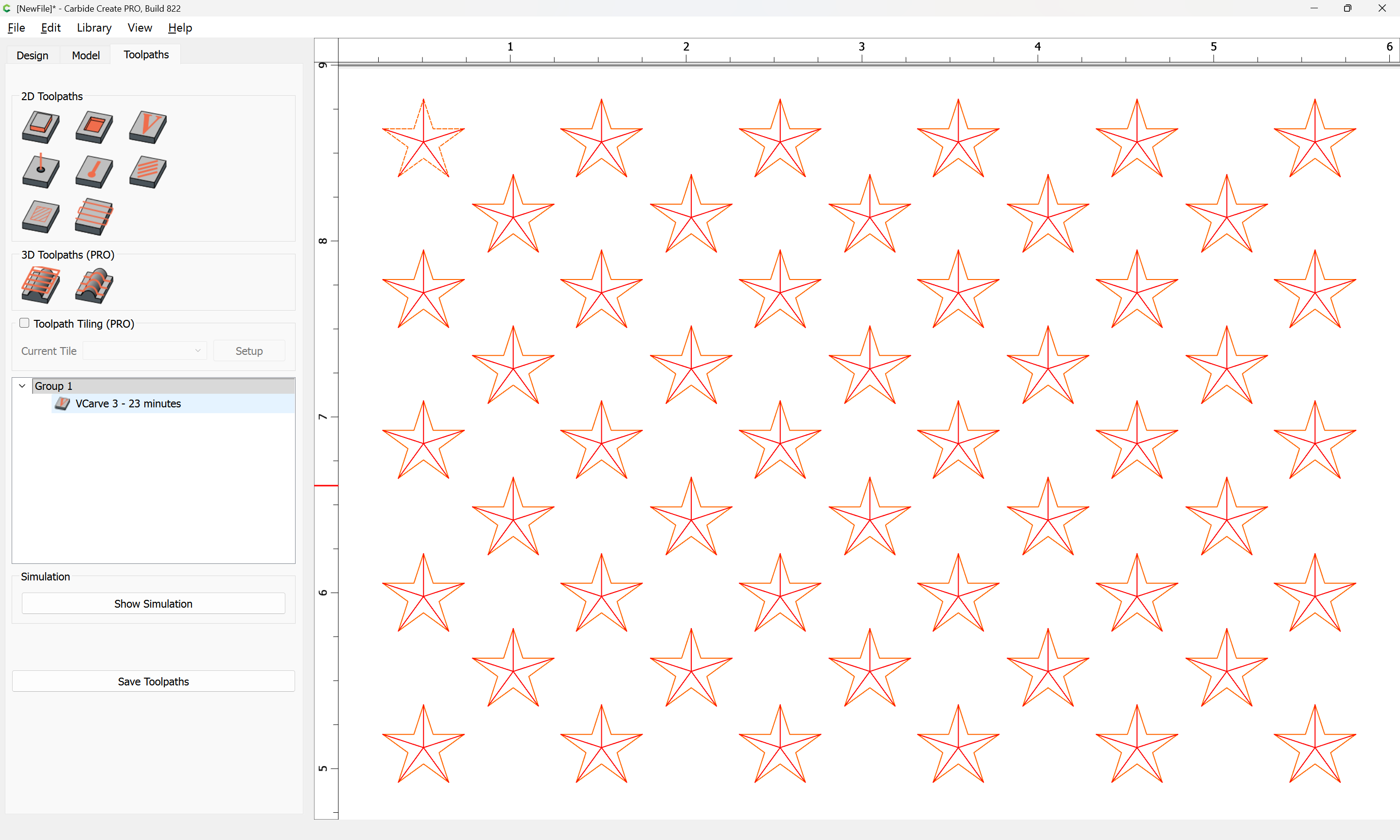Collapse the Group 1 tree arrow

click(22, 386)
